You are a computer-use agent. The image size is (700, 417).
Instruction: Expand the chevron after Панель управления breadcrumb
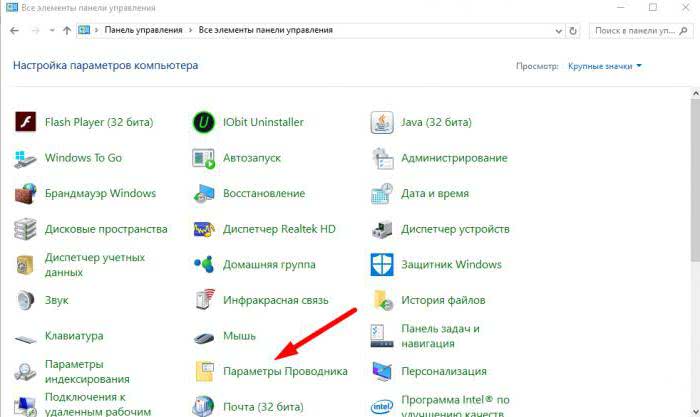190,30
